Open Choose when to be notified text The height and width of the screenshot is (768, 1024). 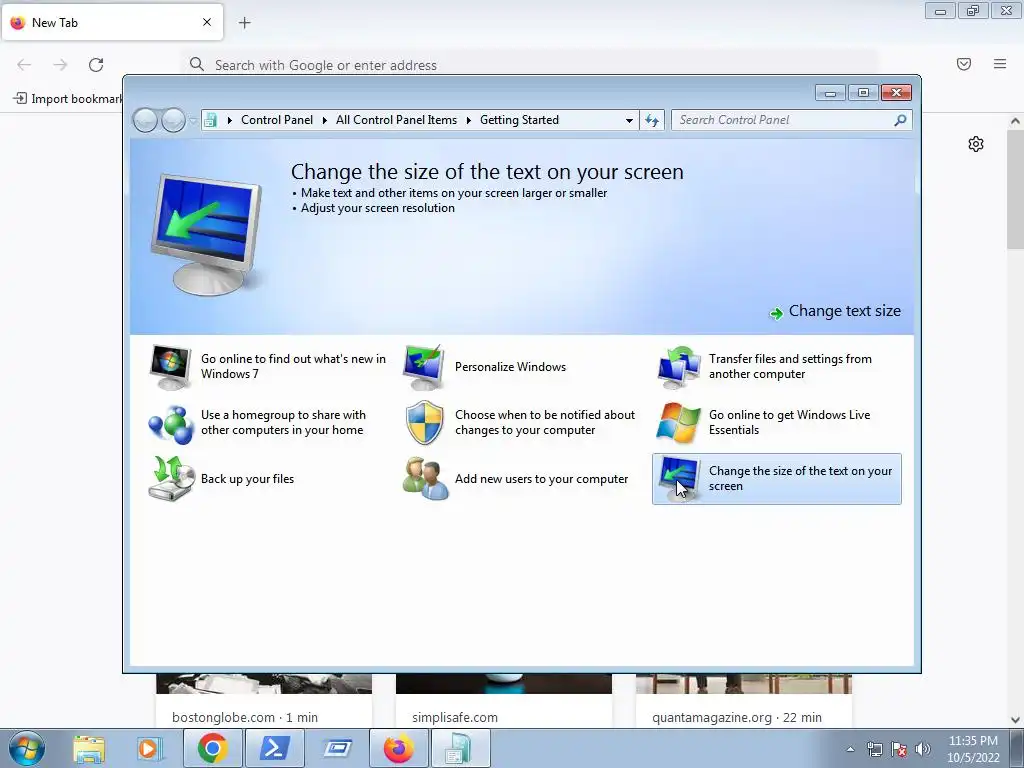pos(545,423)
